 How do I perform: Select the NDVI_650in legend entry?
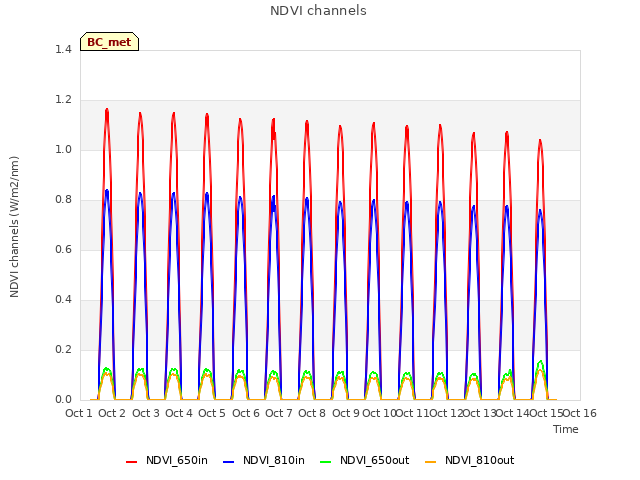[167, 461]
